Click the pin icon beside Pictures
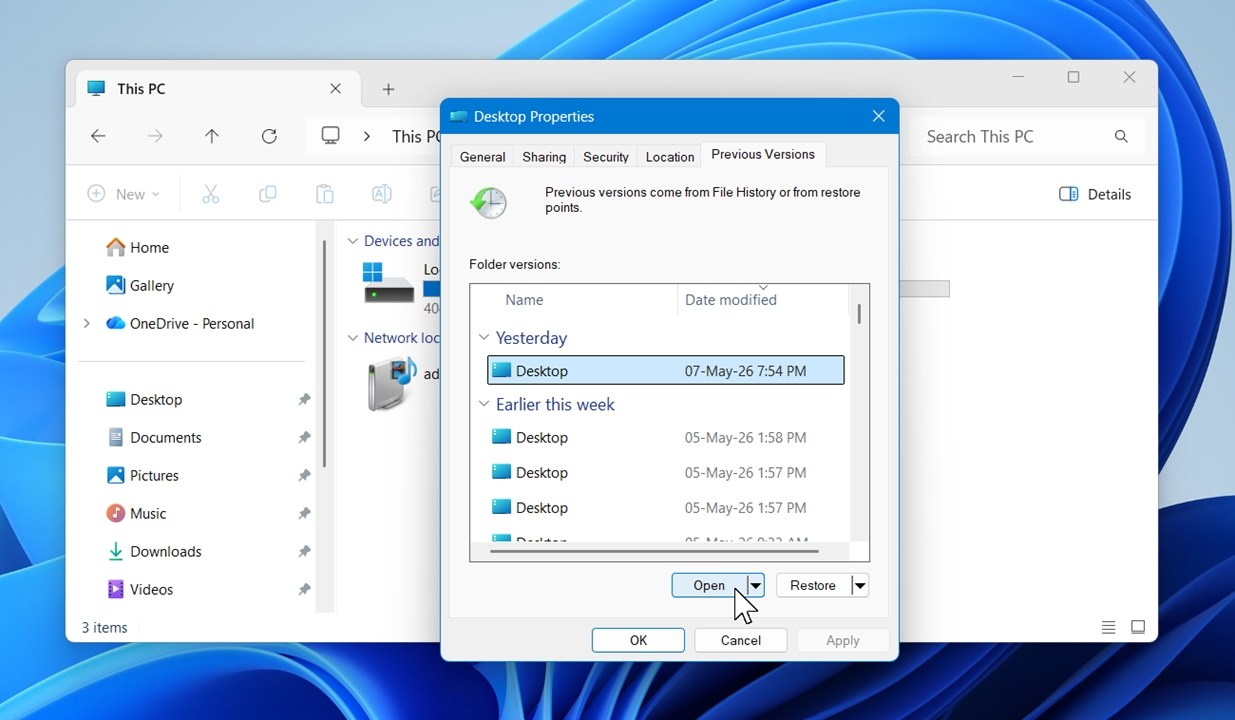This screenshot has width=1235, height=720. [304, 475]
